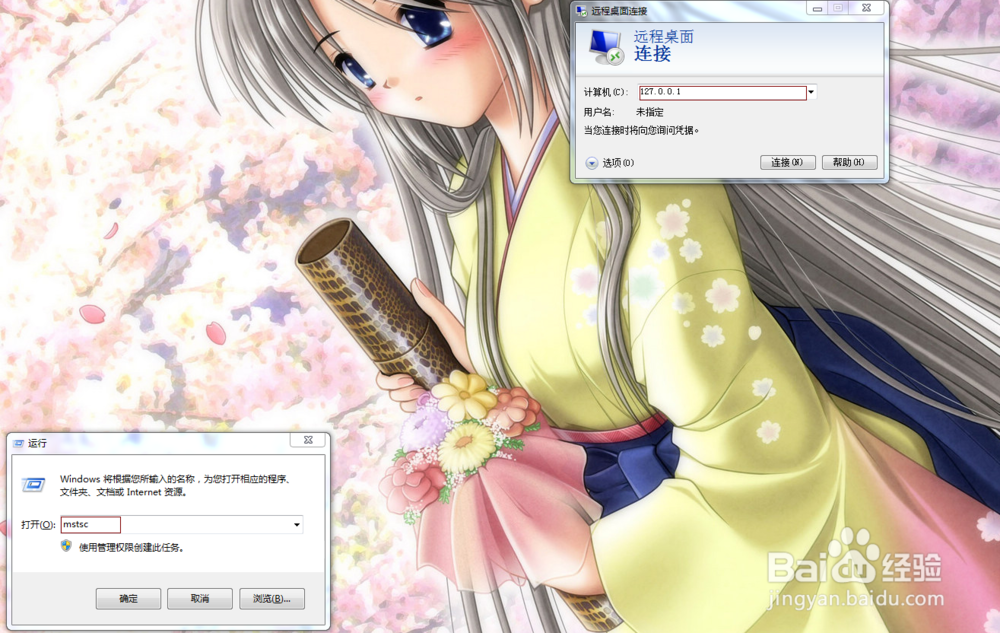Click the 帮助 help button

(849, 163)
